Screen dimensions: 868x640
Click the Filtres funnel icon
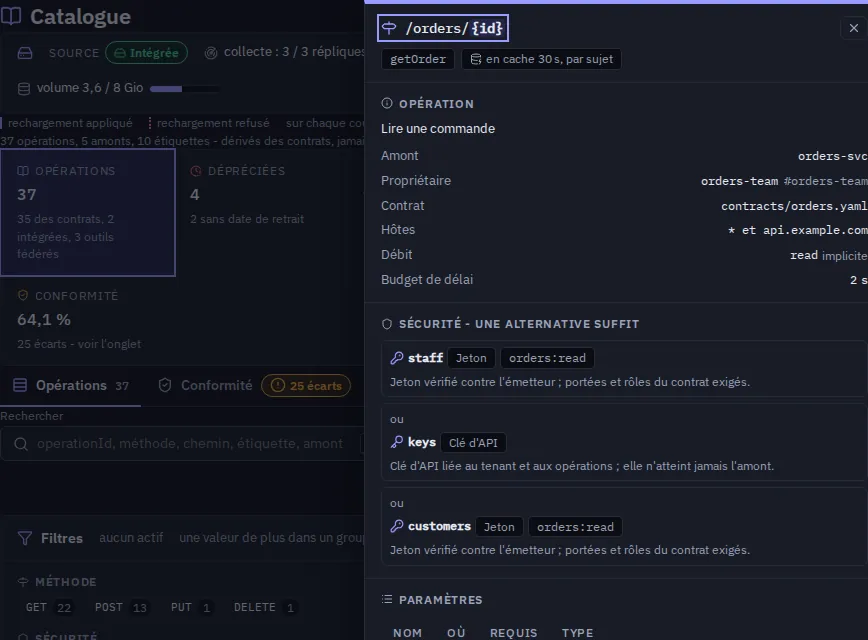pyautogui.click(x=25, y=538)
